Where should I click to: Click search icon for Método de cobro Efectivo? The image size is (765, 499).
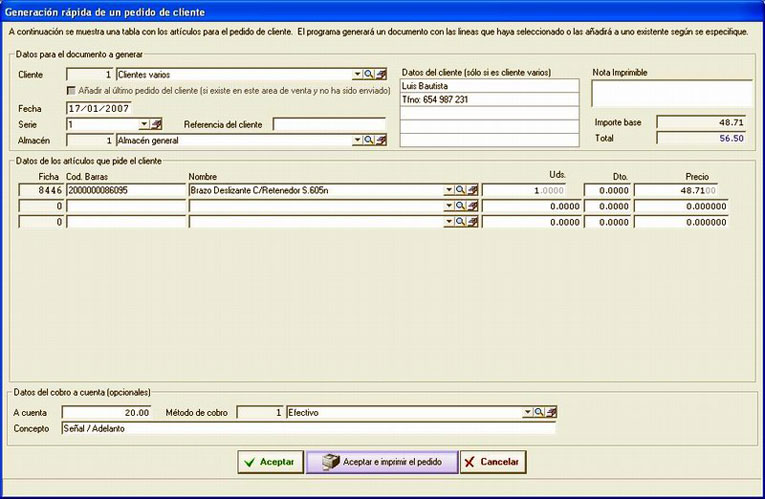click(x=539, y=412)
